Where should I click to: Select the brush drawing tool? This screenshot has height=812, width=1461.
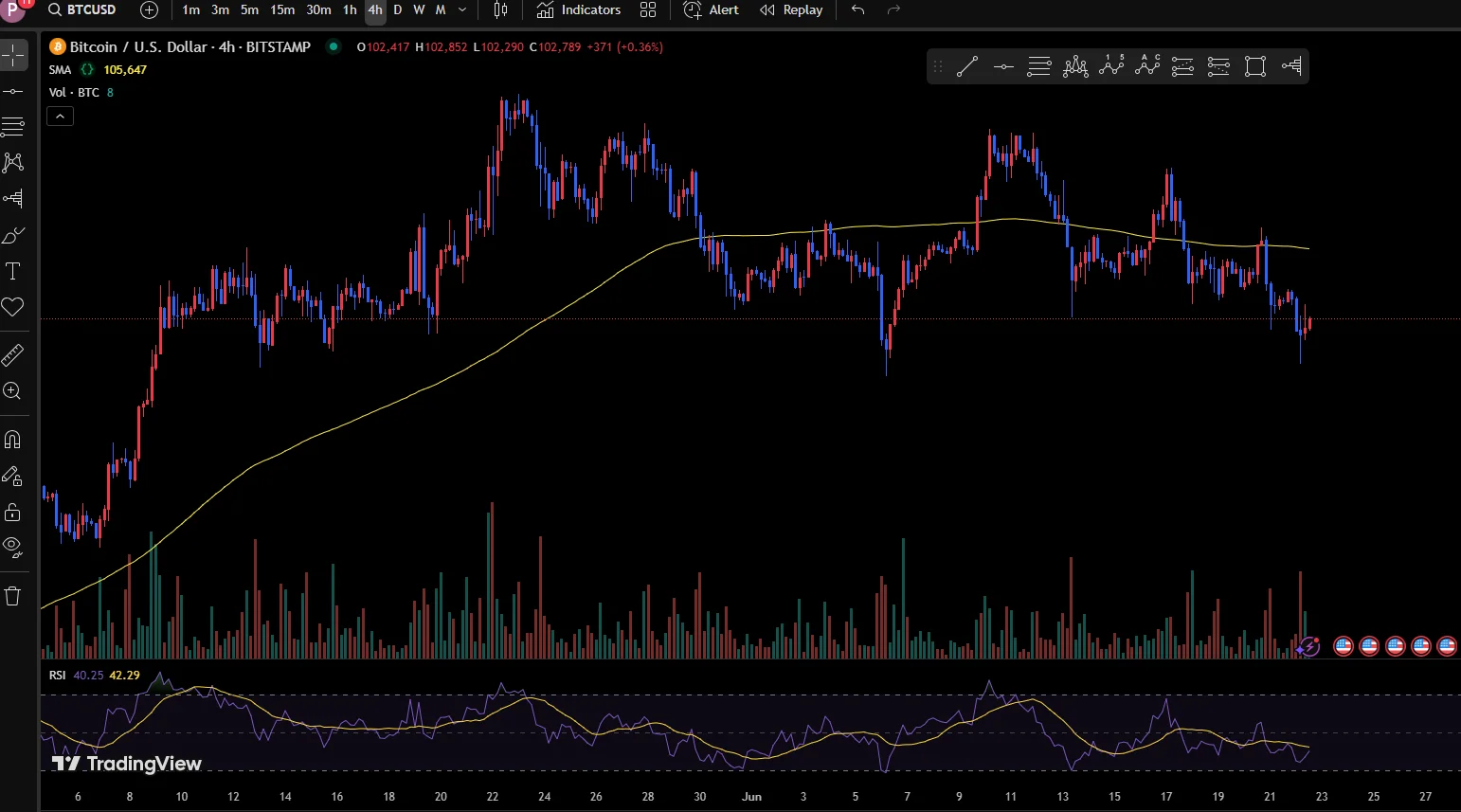[x=13, y=235]
